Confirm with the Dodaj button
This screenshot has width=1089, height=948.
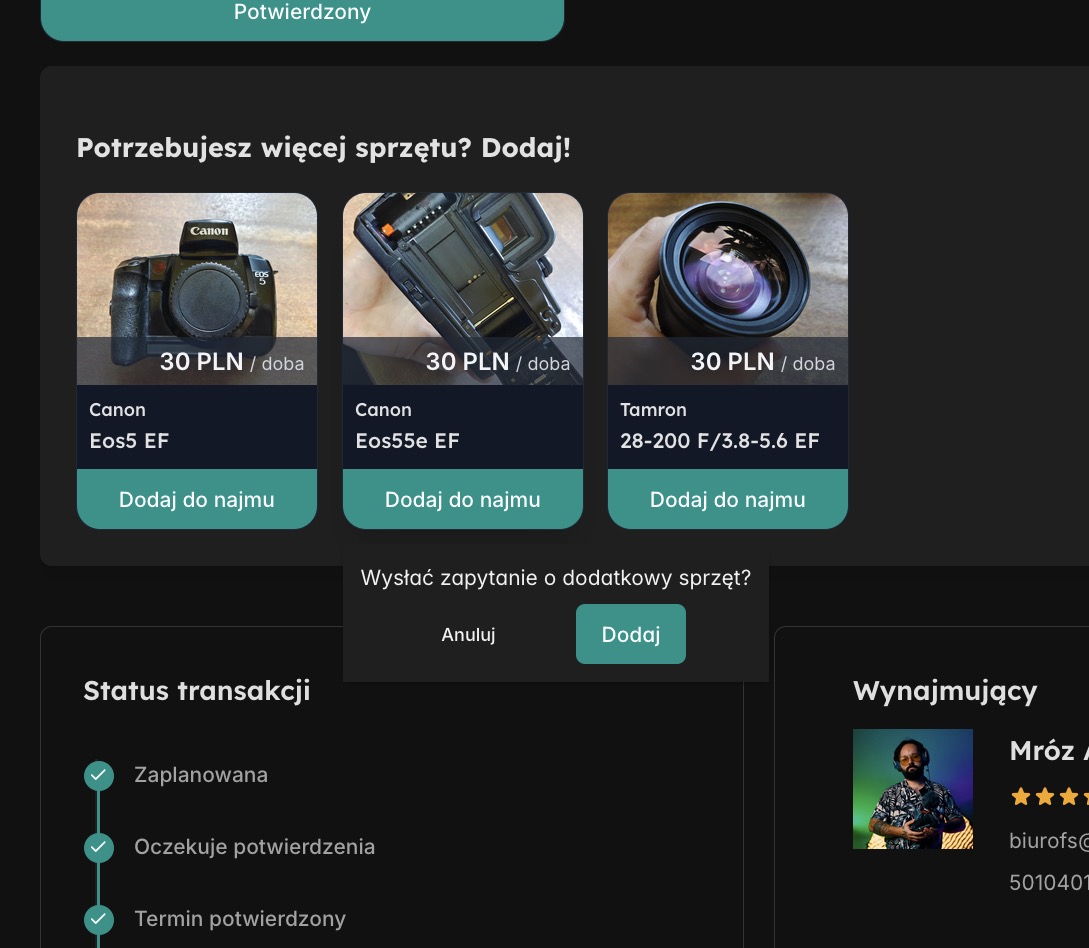pos(630,634)
